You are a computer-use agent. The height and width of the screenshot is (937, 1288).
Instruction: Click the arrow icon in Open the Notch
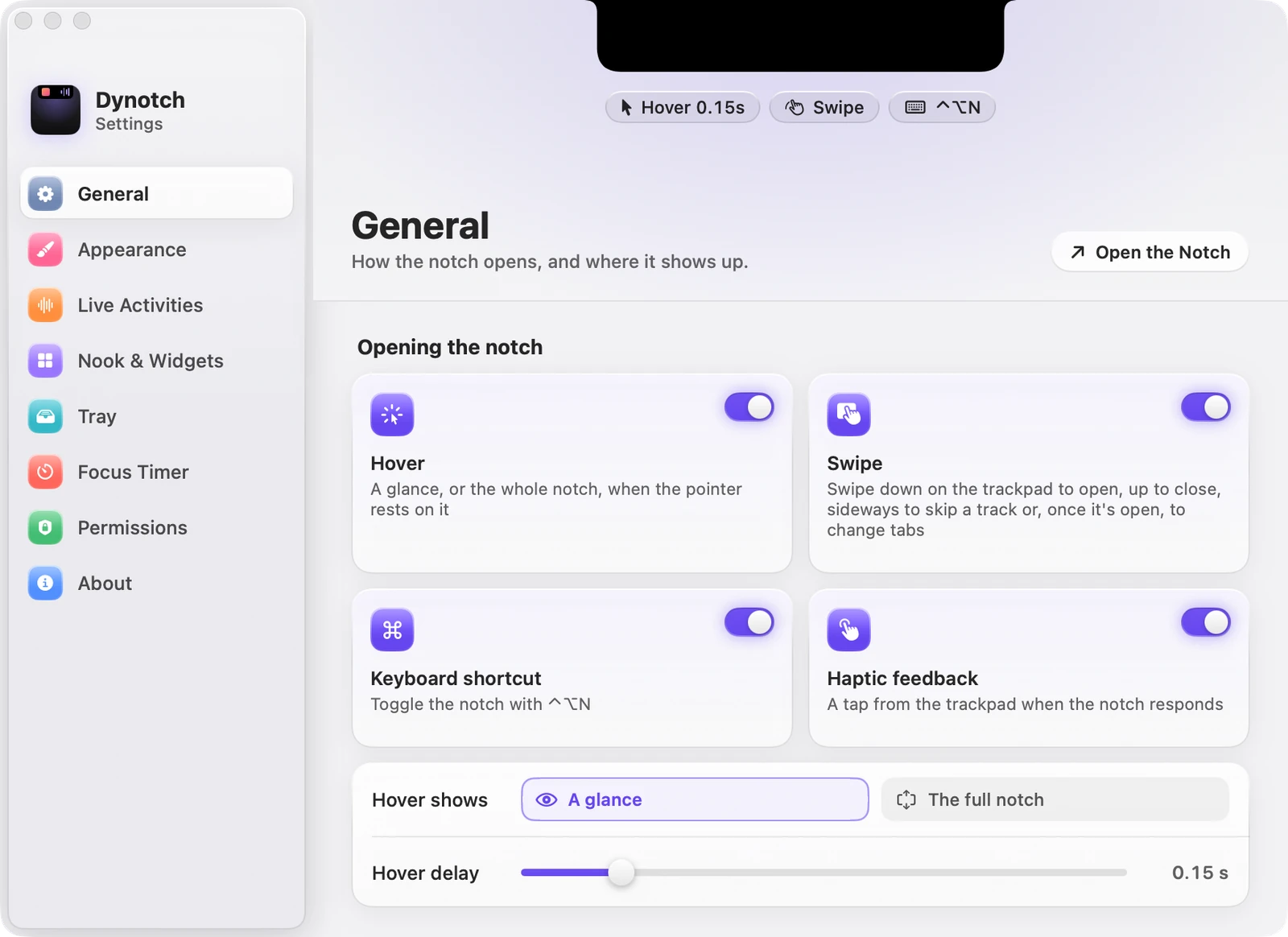tap(1078, 253)
